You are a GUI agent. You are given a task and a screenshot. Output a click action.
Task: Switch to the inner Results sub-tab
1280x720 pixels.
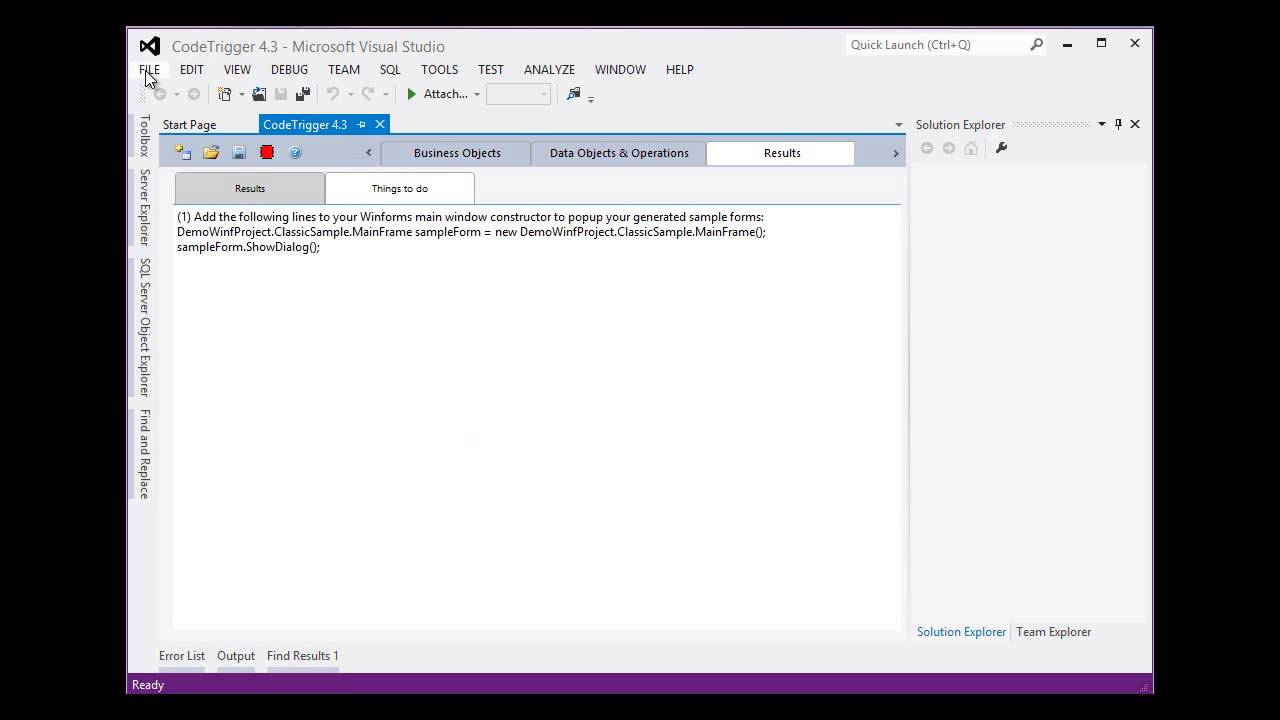(x=250, y=188)
